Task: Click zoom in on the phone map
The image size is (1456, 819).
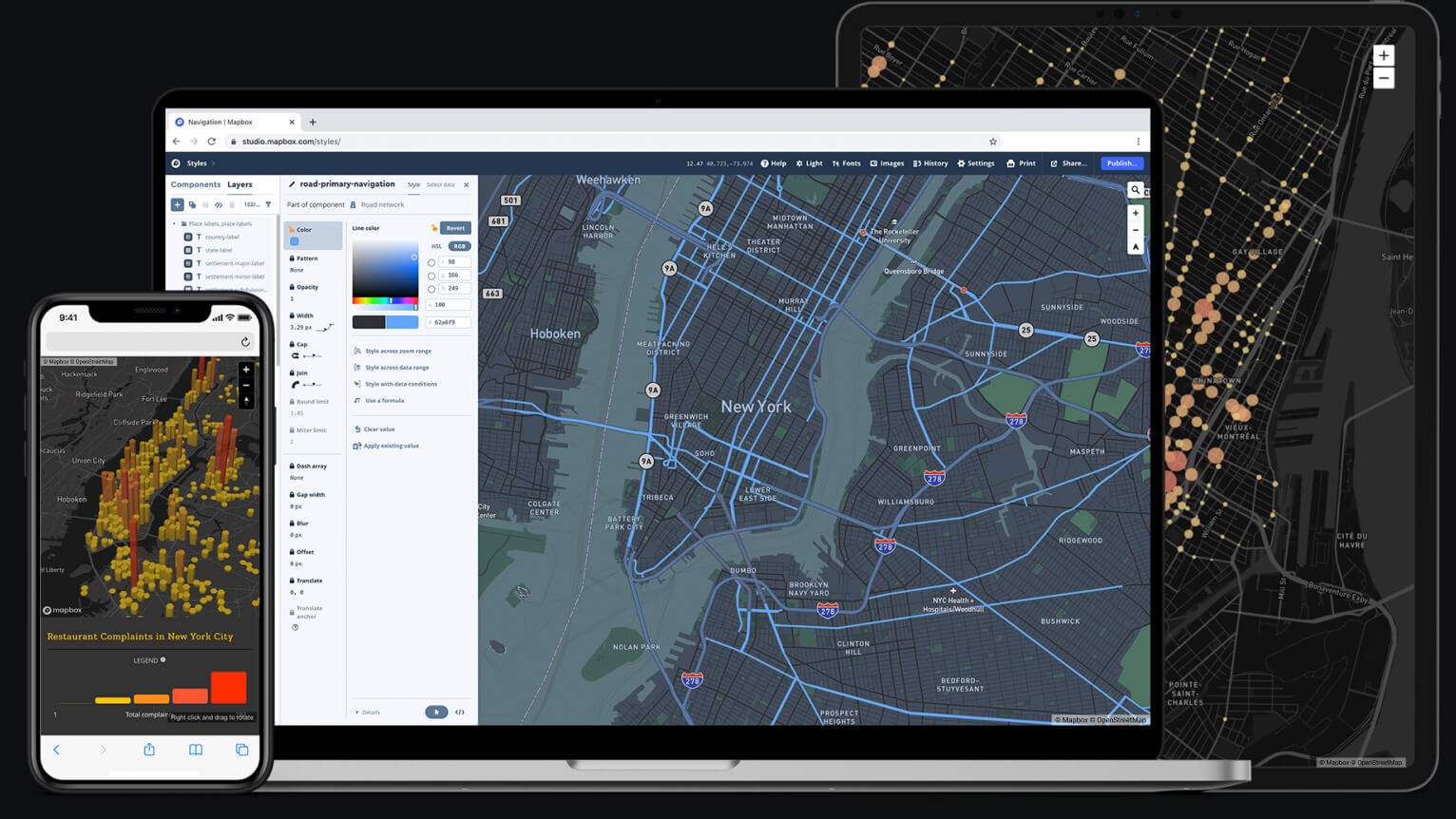Action: [x=246, y=370]
